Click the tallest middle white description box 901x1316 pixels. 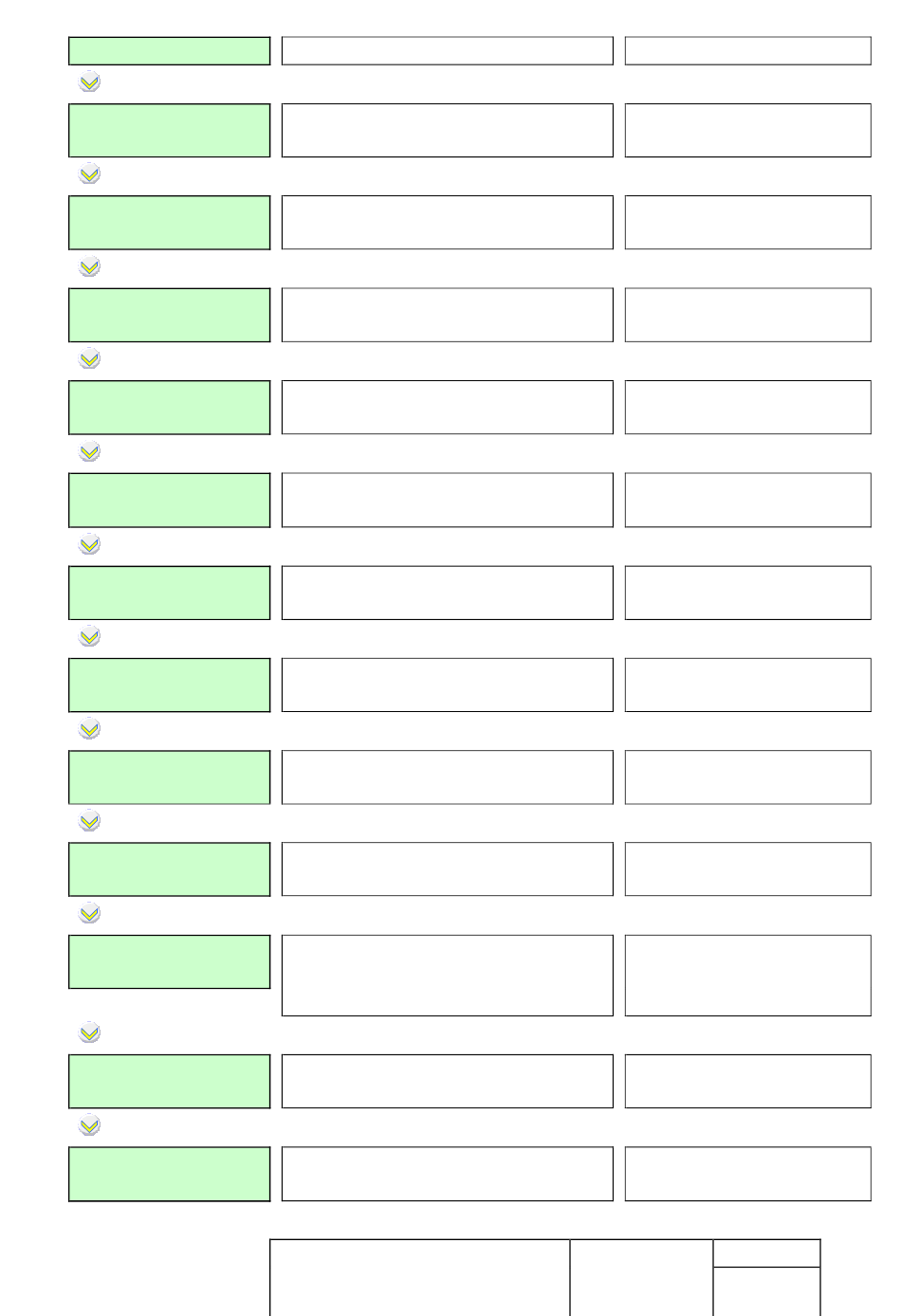pyautogui.click(x=448, y=976)
